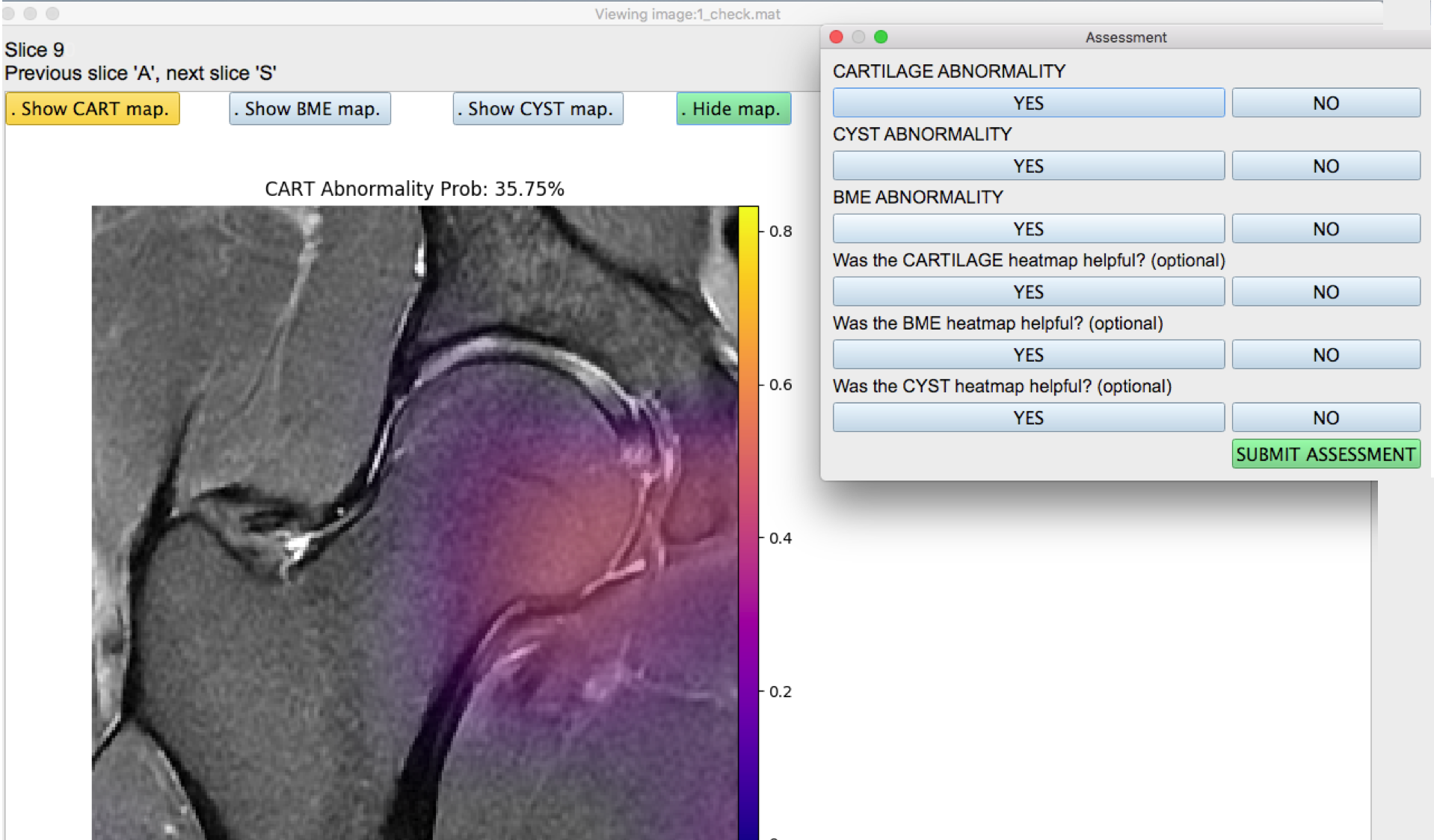Hide the heatmap overlay

(733, 109)
